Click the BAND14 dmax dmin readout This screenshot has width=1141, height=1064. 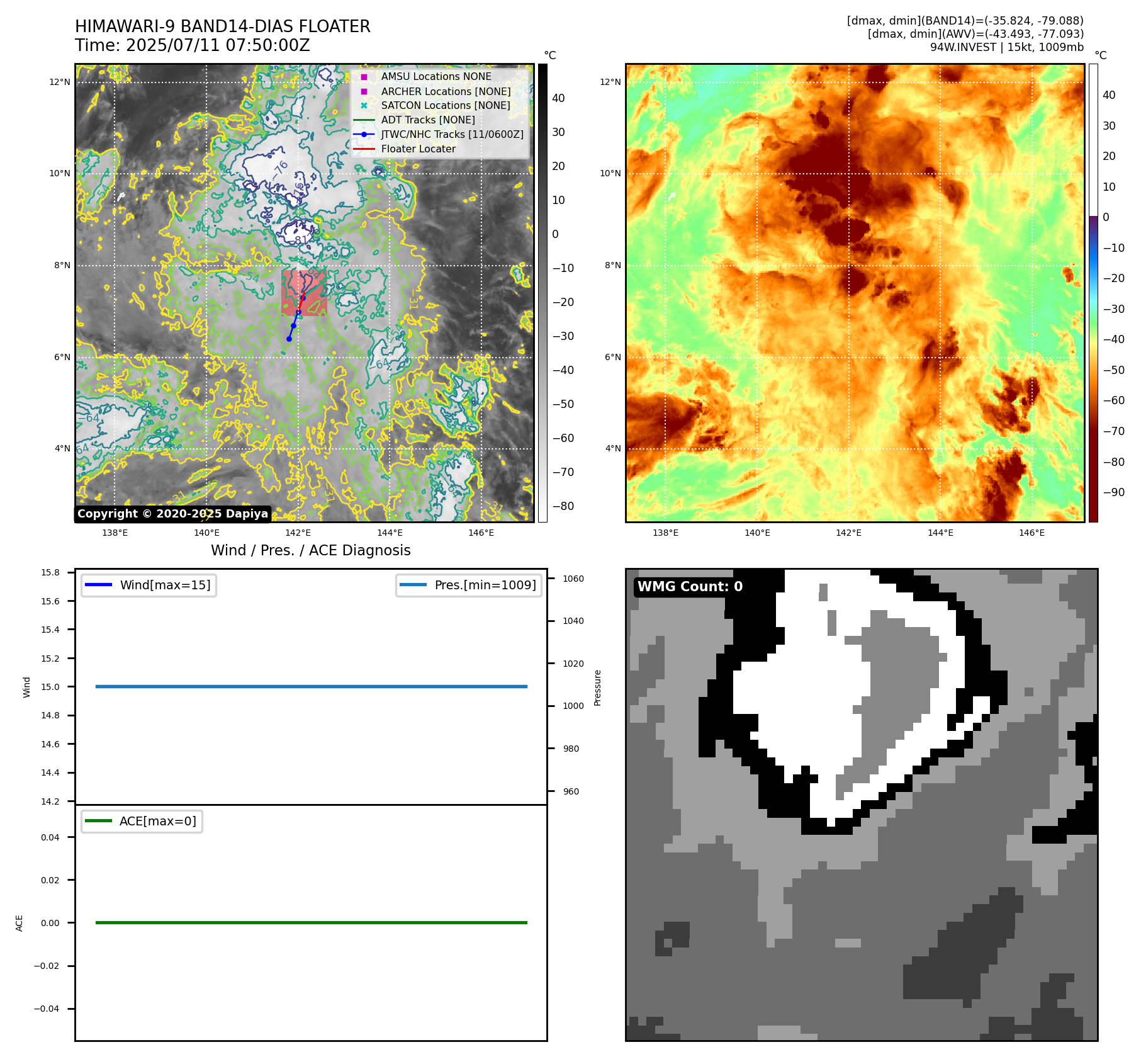(965, 21)
